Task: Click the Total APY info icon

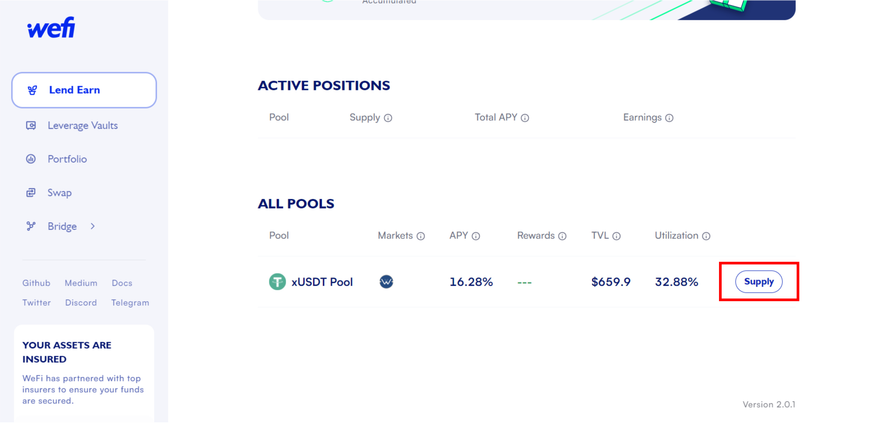Action: click(525, 118)
